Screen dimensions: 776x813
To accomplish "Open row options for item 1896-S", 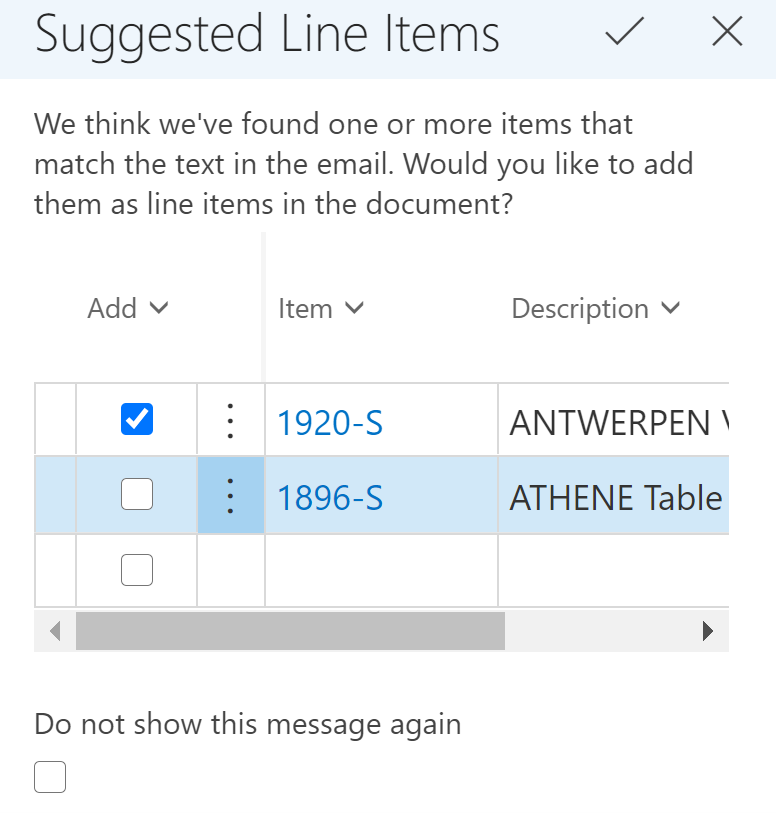I will tap(231, 496).
